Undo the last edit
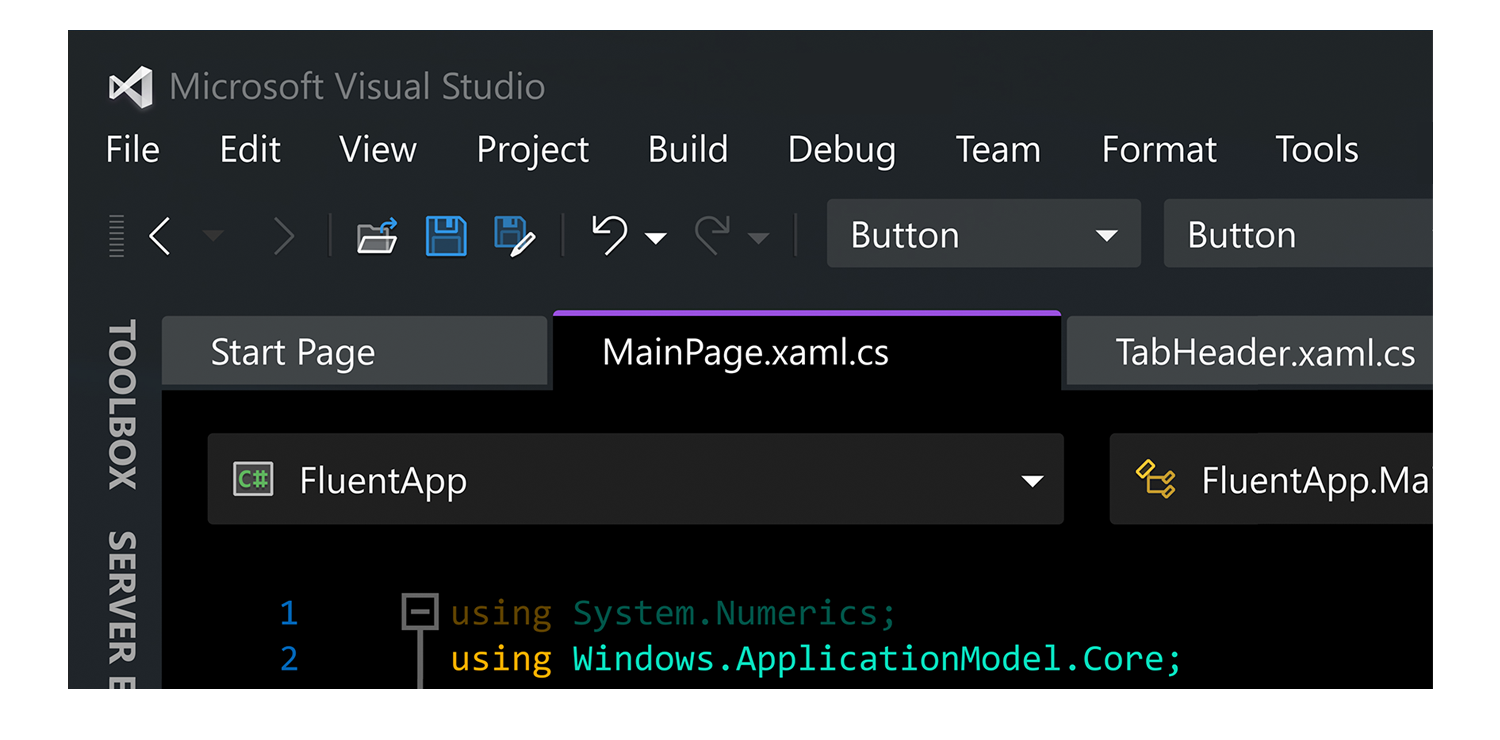The height and width of the screenshot is (740, 1500). (x=611, y=235)
